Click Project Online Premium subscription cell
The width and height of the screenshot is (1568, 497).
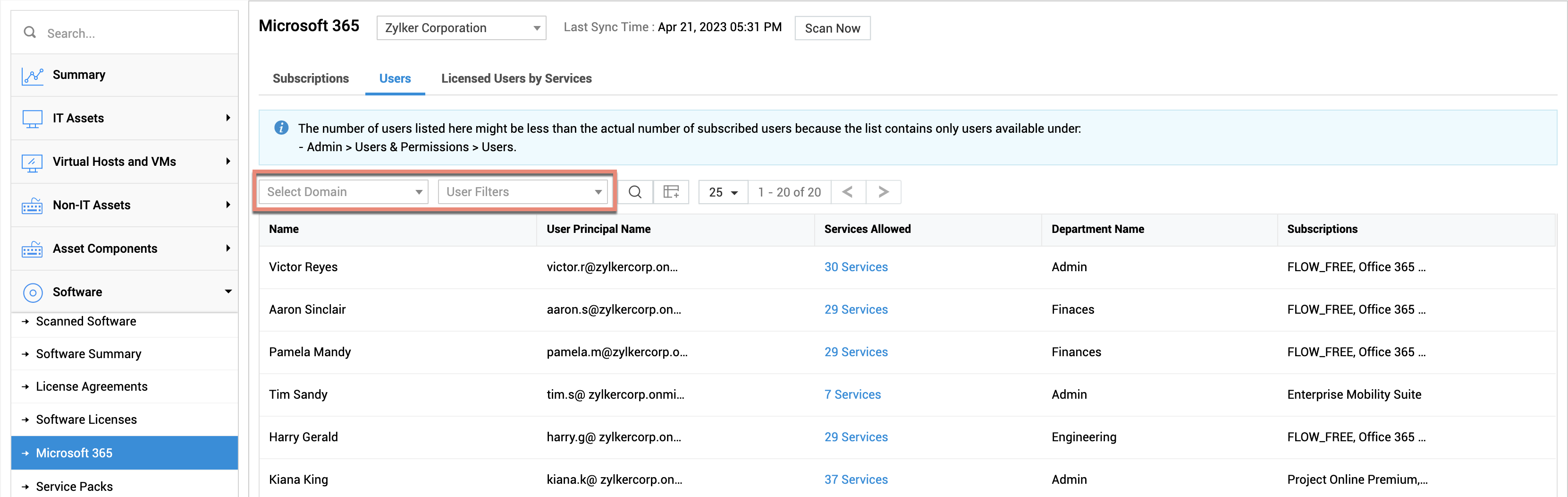[x=1357, y=480]
